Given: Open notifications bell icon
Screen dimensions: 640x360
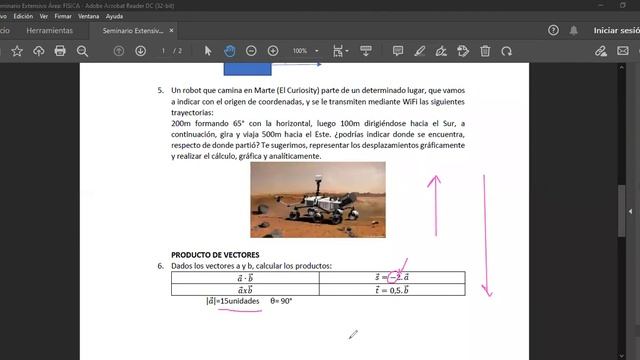Looking at the screenshot, I should (x=574, y=30).
